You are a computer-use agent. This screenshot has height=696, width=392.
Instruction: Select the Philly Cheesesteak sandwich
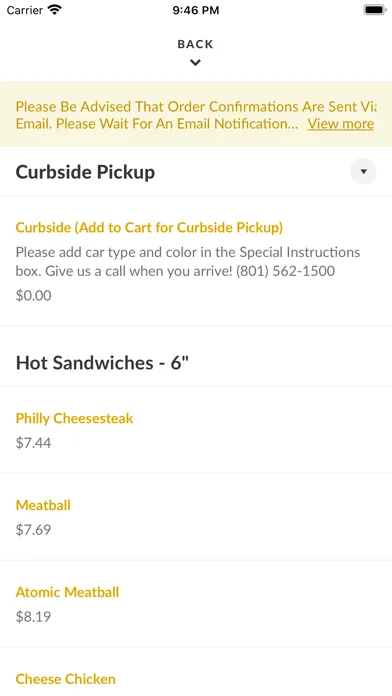[196, 430]
